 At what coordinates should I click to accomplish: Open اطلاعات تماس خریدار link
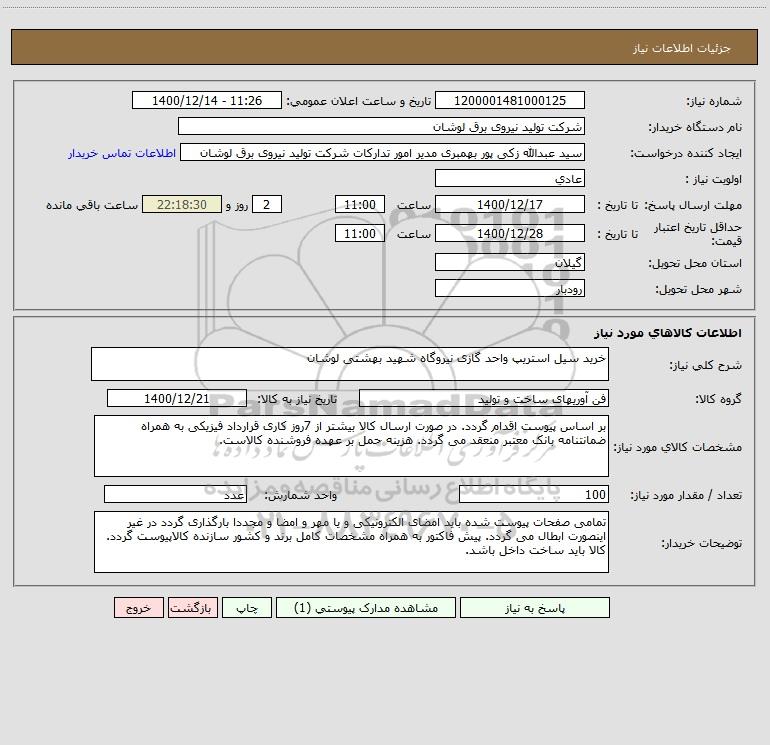click(122, 153)
